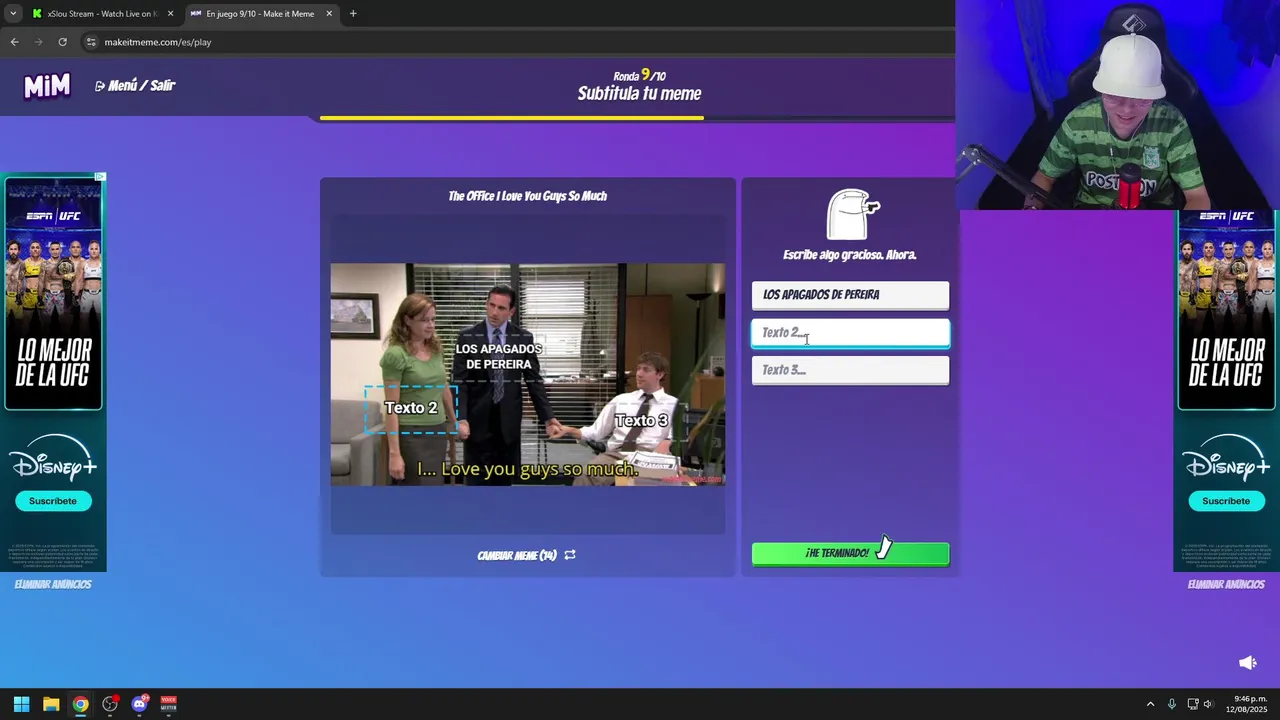Image resolution: width=1280 pixels, height=720 pixels.
Task: Close the xSlou Stream tab
Action: tap(170, 14)
